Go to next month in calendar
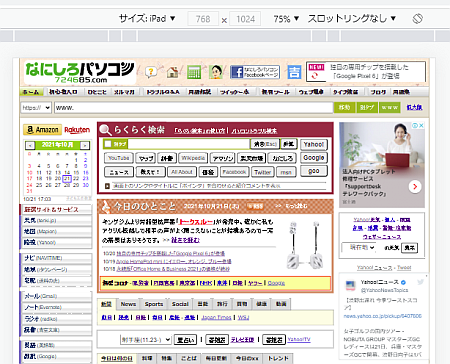 point(85,145)
